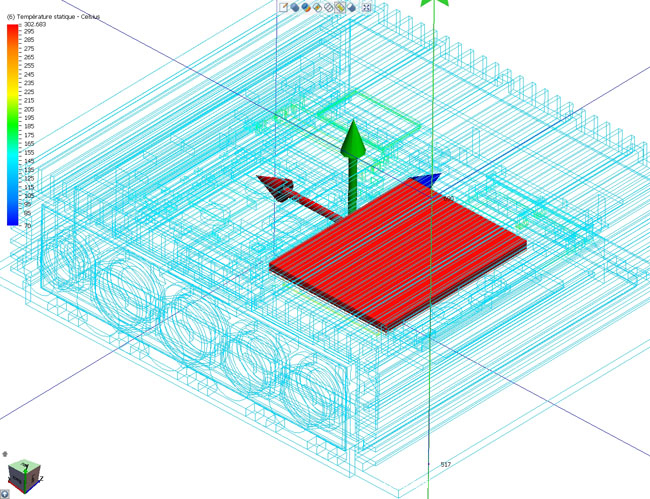Viewport: 650px width, 499px height.
Task: Click the half-shaded blue object icon
Action: (x=352, y=7)
